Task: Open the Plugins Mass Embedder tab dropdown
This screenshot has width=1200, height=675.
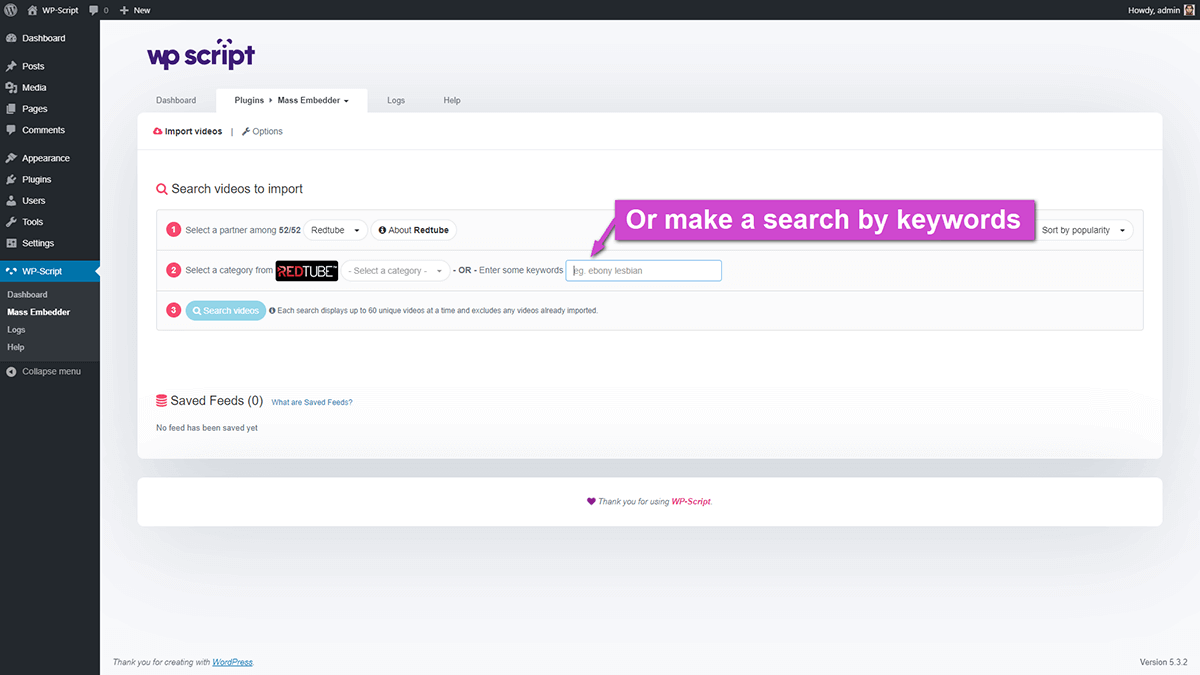Action: [292, 101]
